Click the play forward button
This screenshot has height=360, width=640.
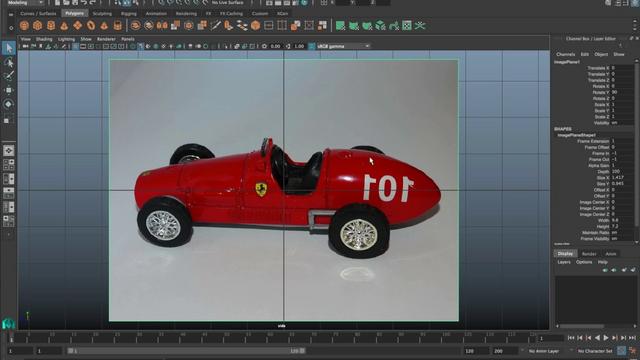606,338
